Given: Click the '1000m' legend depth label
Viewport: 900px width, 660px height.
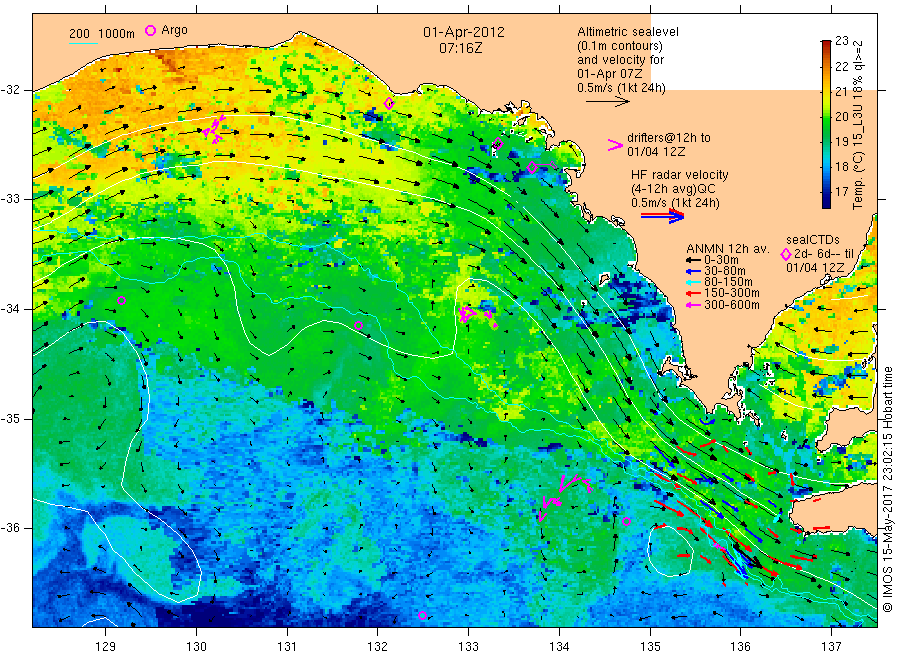Looking at the screenshot, I should point(116,34).
